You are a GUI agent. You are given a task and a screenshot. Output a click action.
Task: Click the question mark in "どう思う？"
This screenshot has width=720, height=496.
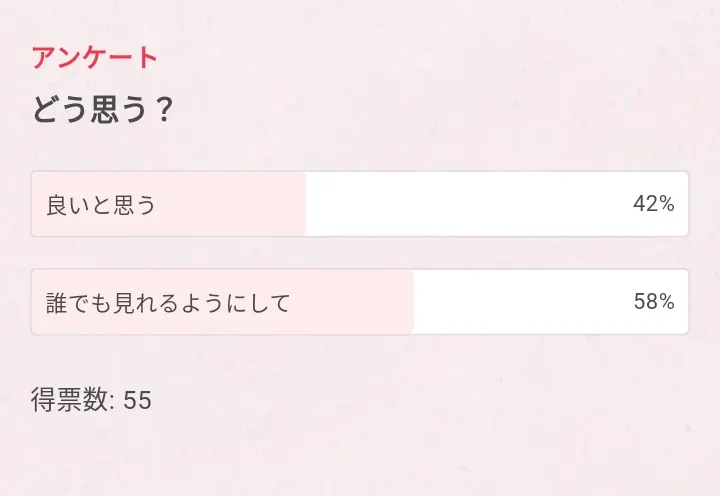164,110
